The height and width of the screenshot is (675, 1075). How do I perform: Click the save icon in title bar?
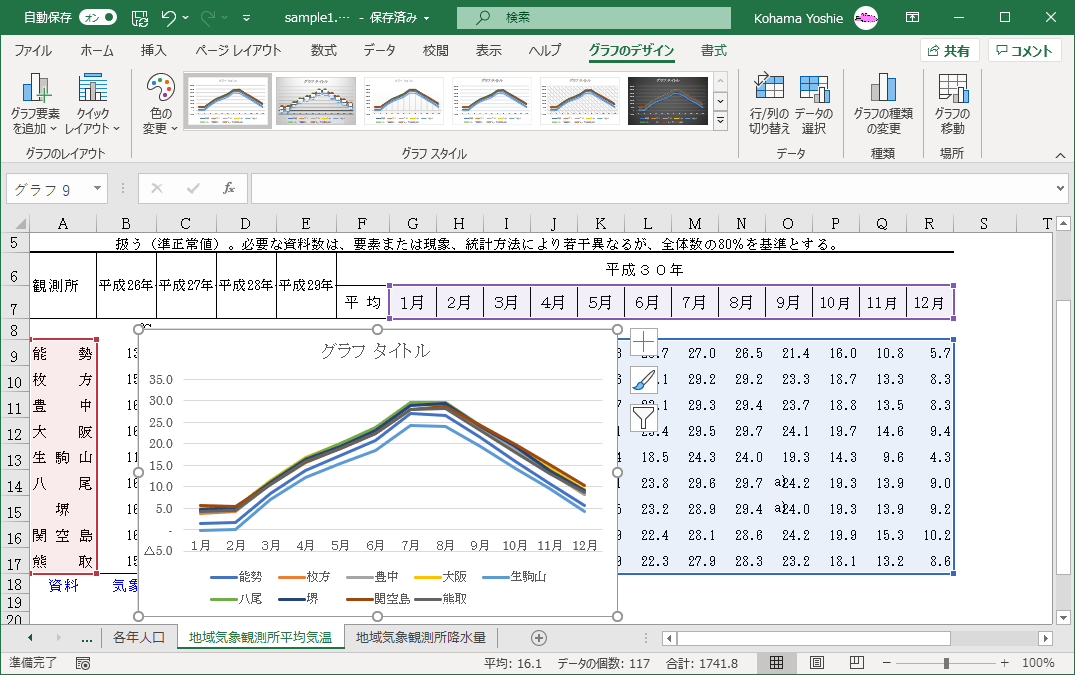141,17
